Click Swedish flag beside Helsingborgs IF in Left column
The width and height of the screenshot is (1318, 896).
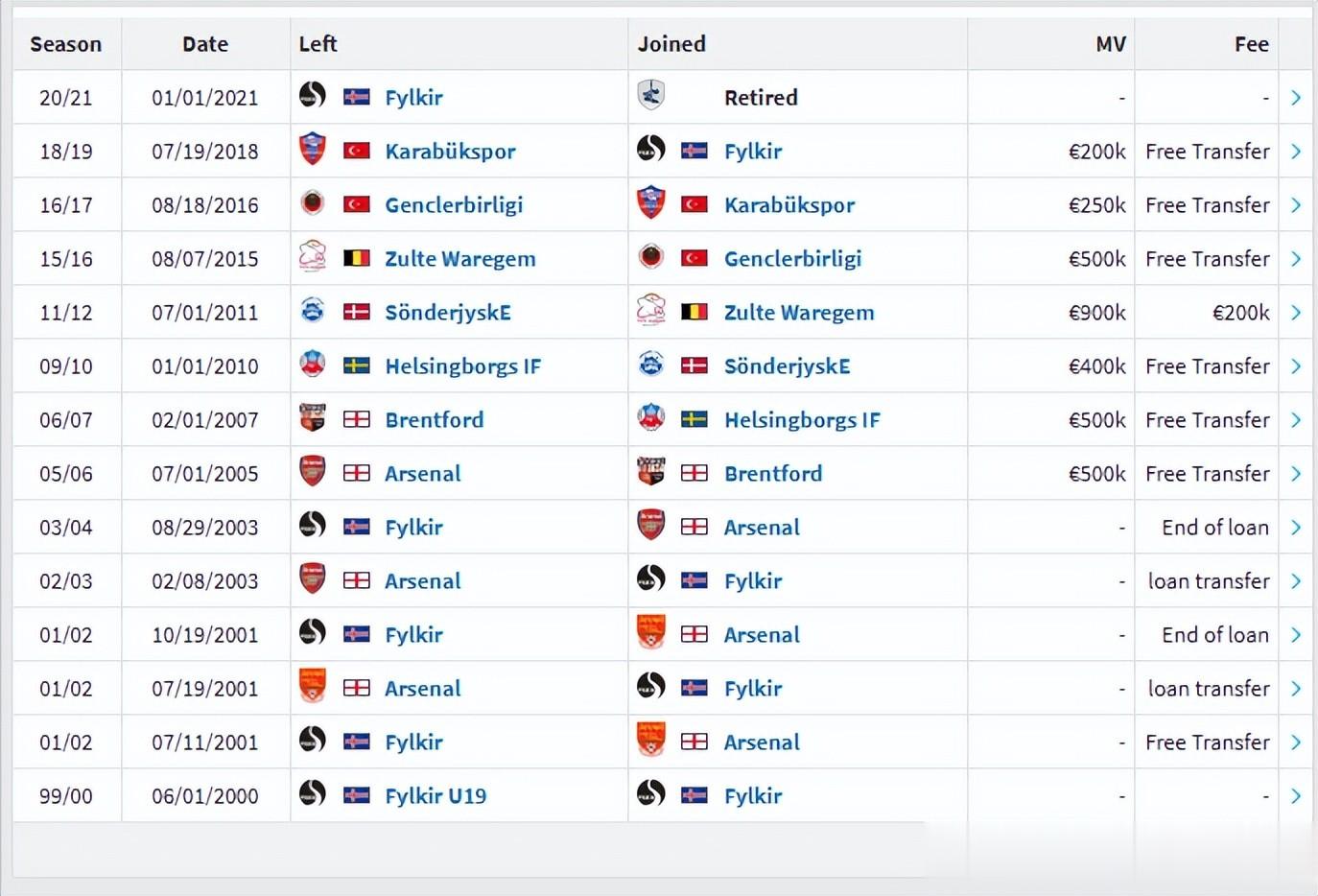[356, 365]
